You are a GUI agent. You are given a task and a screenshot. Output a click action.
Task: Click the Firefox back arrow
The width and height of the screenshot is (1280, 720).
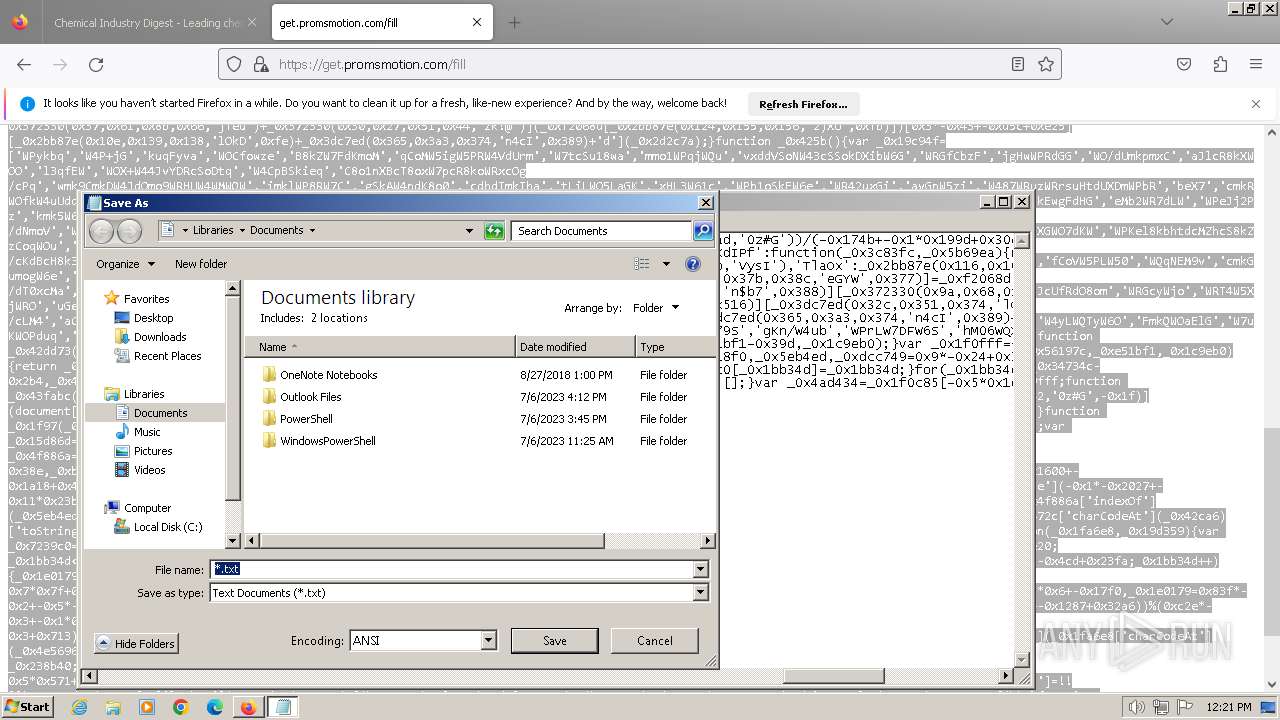point(24,64)
